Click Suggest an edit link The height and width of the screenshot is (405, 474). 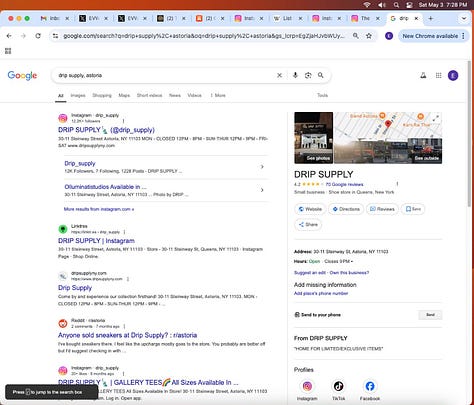point(310,273)
